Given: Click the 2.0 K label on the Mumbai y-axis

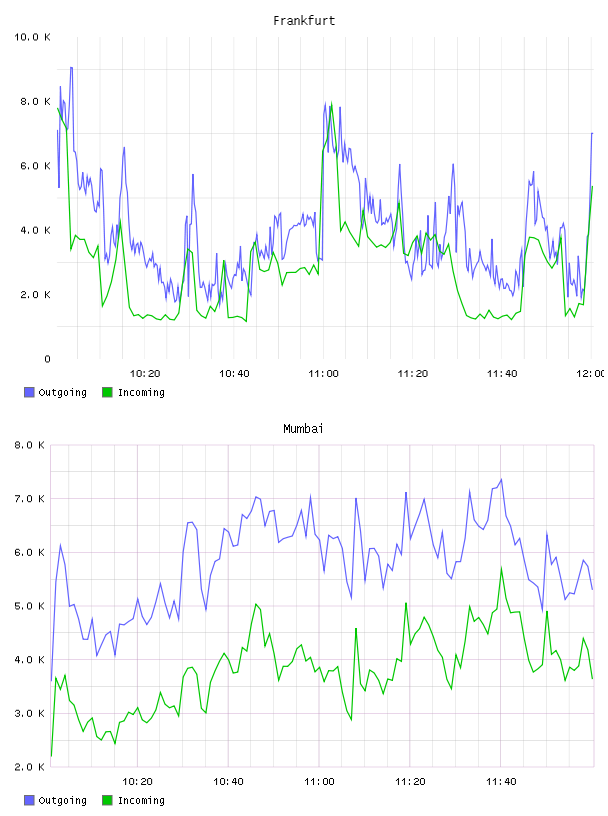Looking at the screenshot, I should (x=29, y=767).
